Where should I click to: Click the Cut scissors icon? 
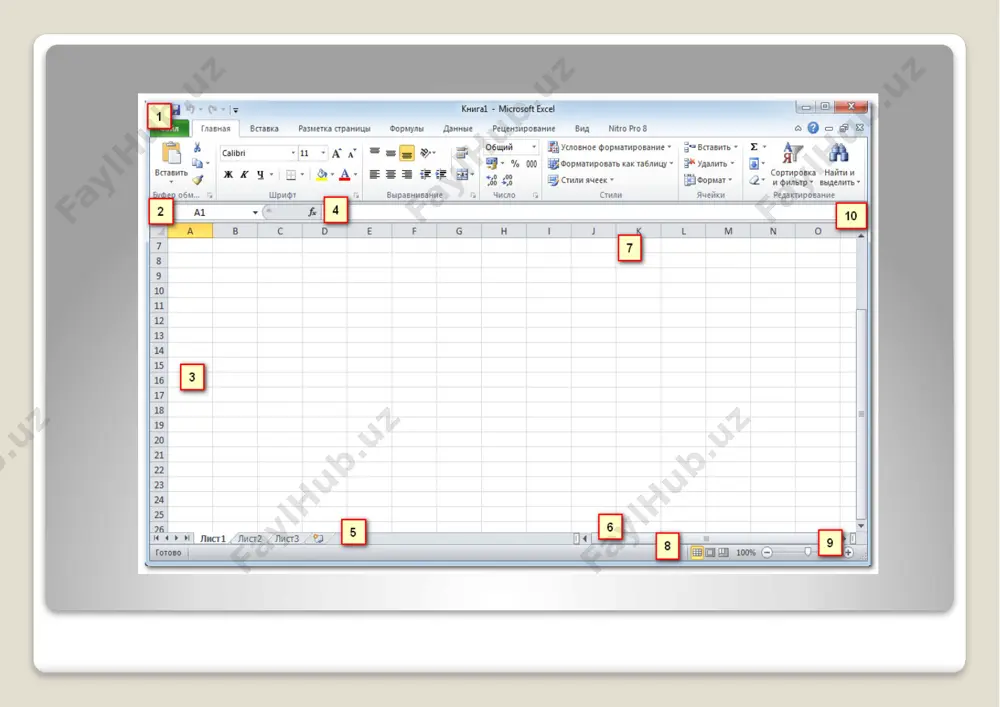(197, 147)
